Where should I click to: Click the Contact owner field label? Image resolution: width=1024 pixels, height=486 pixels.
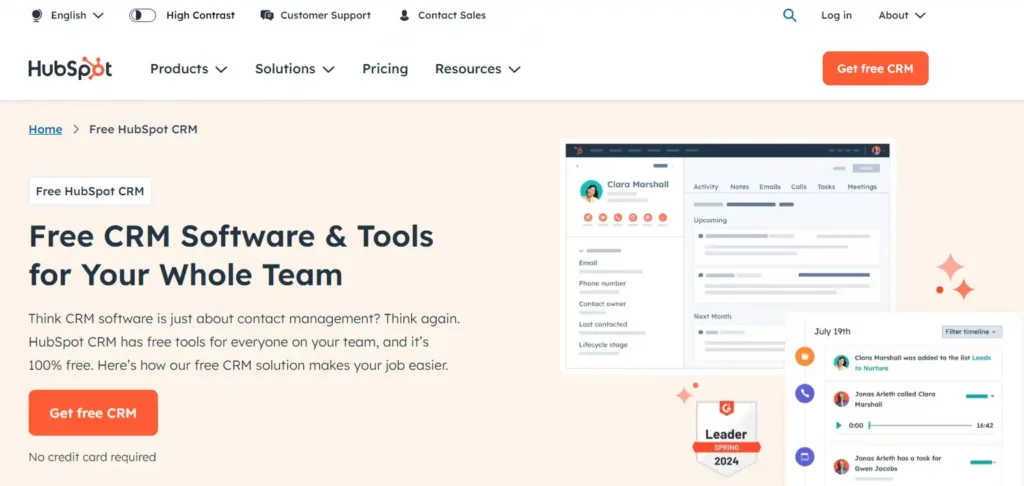602,304
